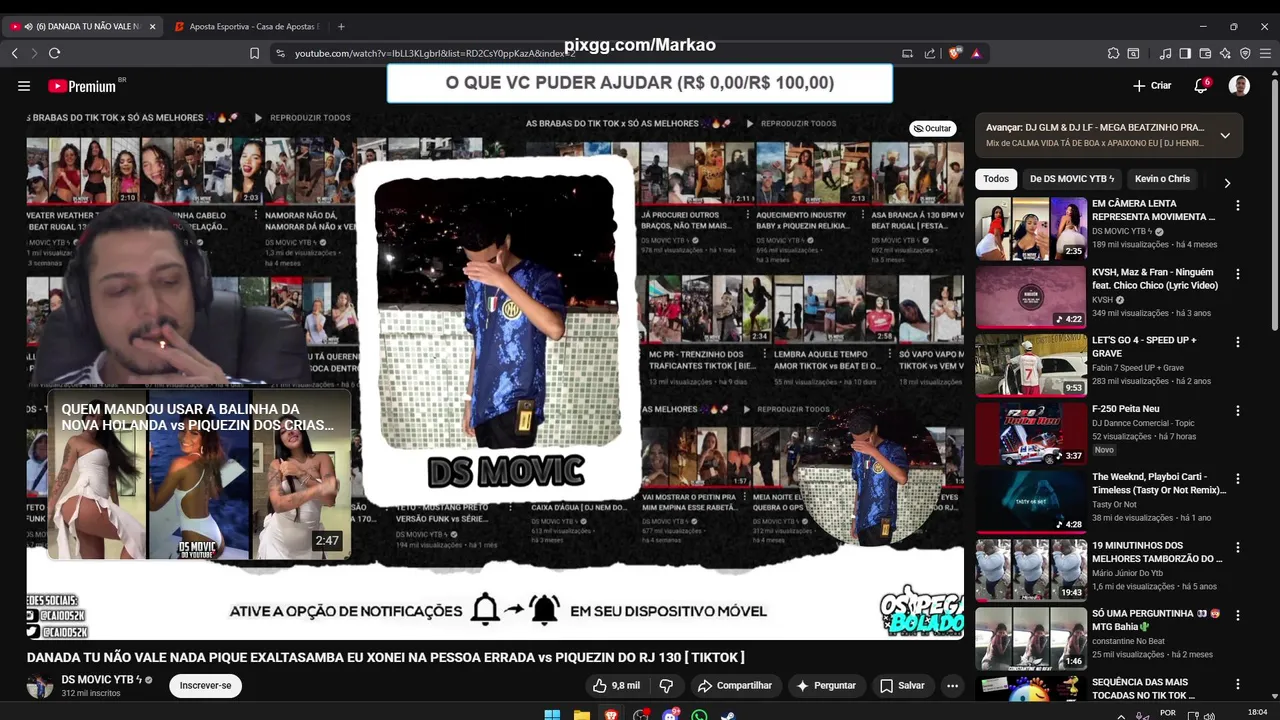Open title 'F-250 Peita Neu'
Viewport: 1280px width, 720px height.
[1126, 409]
